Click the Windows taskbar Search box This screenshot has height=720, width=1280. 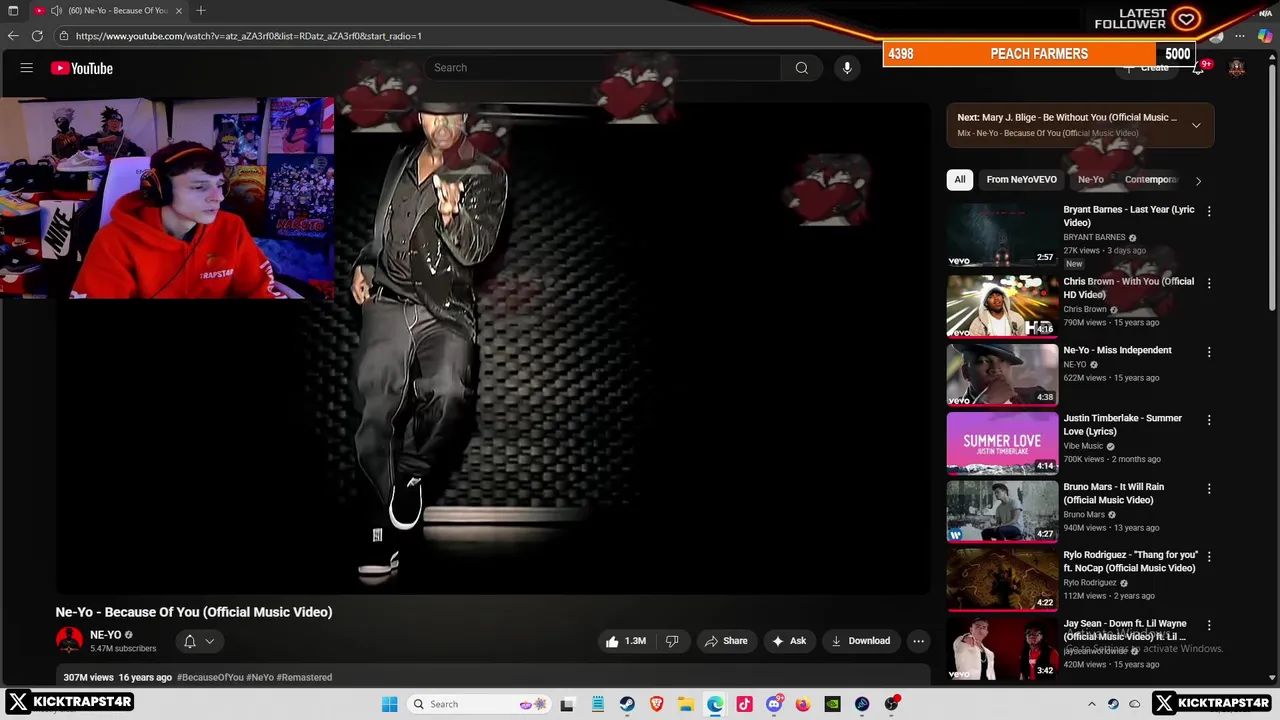(479, 704)
